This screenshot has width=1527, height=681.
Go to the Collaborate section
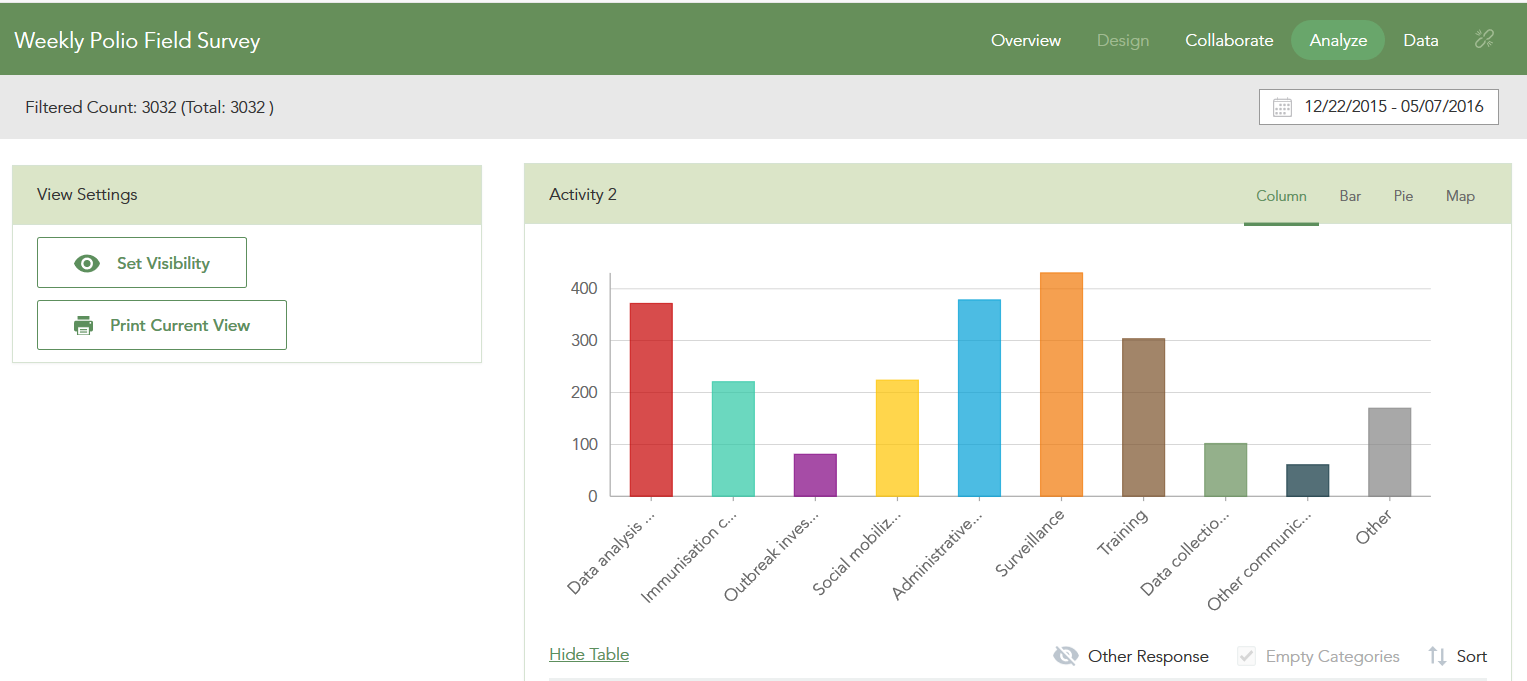1229,40
